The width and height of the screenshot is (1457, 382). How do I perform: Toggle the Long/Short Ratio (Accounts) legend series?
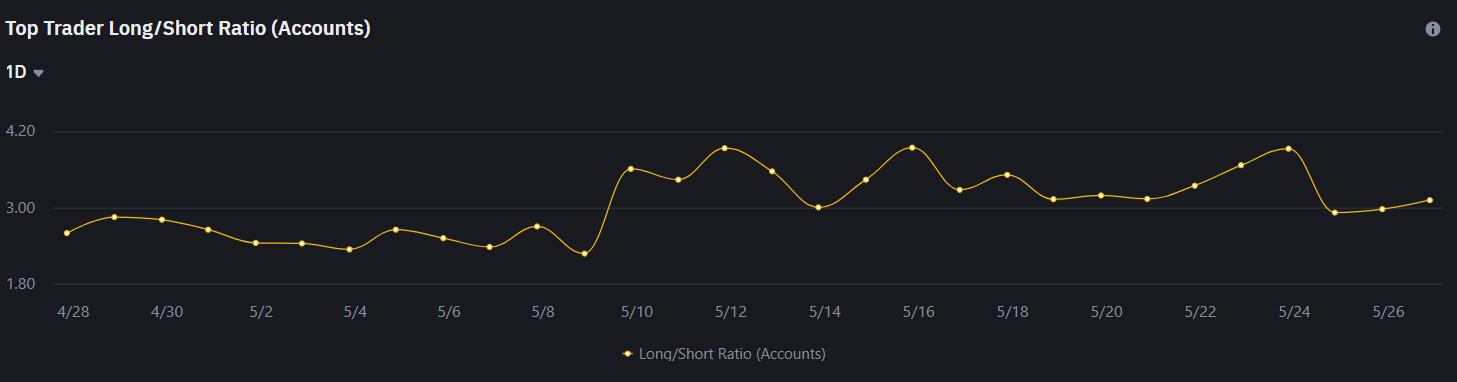coord(724,353)
